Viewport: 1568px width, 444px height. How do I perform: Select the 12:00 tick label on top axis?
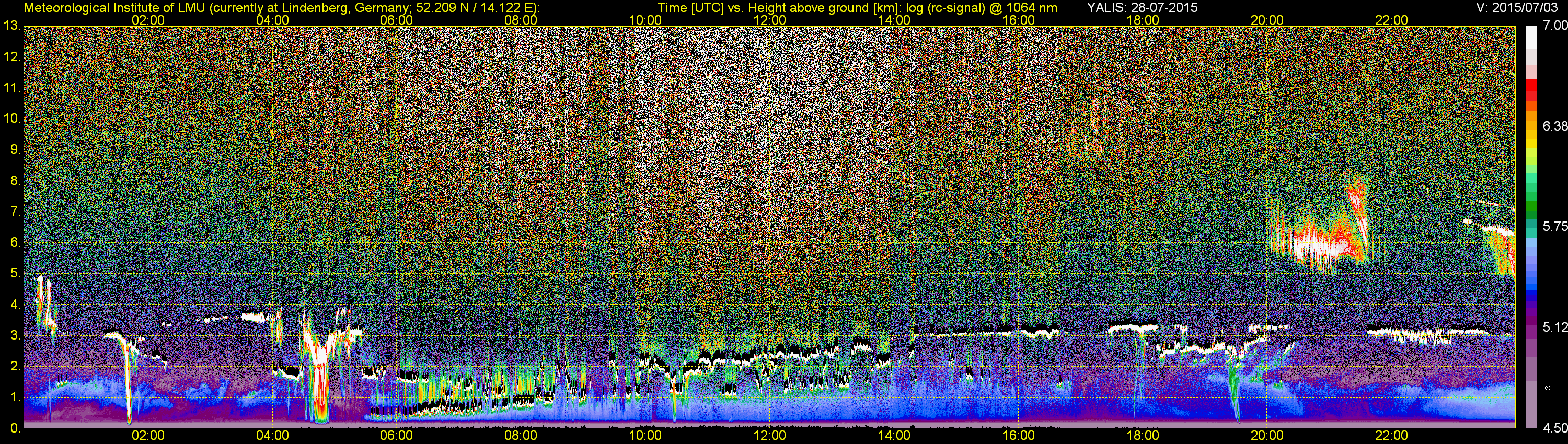click(x=769, y=20)
